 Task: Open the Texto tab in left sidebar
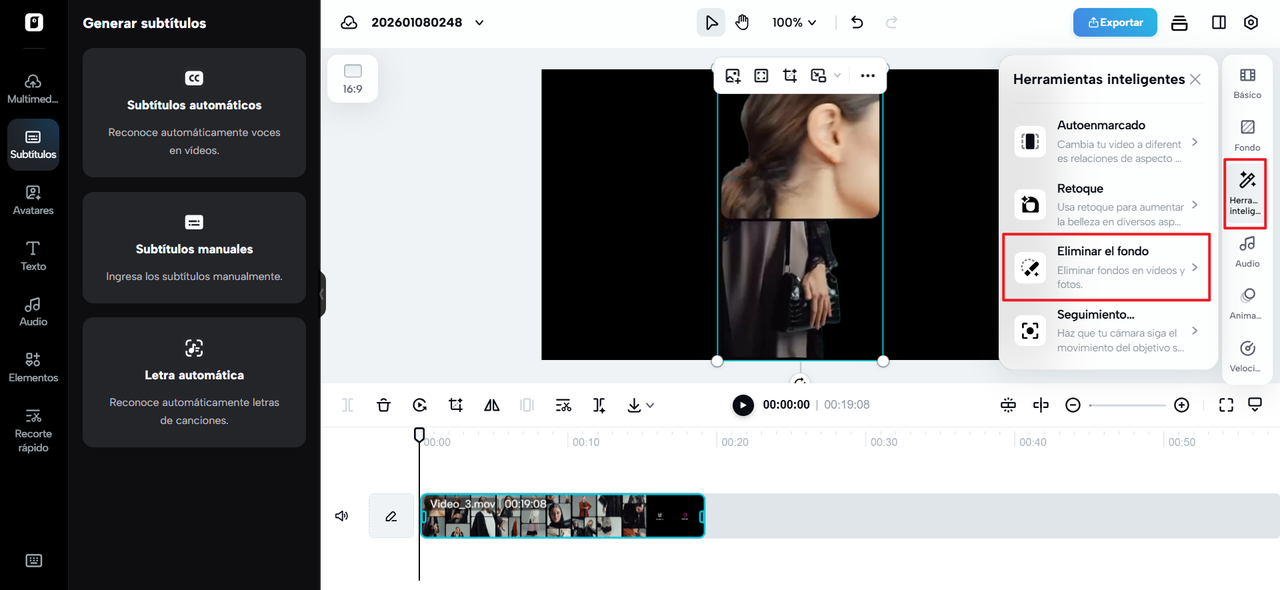pos(33,255)
